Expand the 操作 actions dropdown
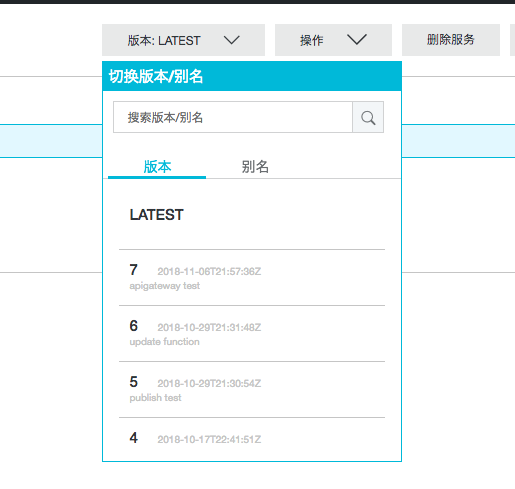Image resolution: width=515 pixels, height=489 pixels. point(333,40)
